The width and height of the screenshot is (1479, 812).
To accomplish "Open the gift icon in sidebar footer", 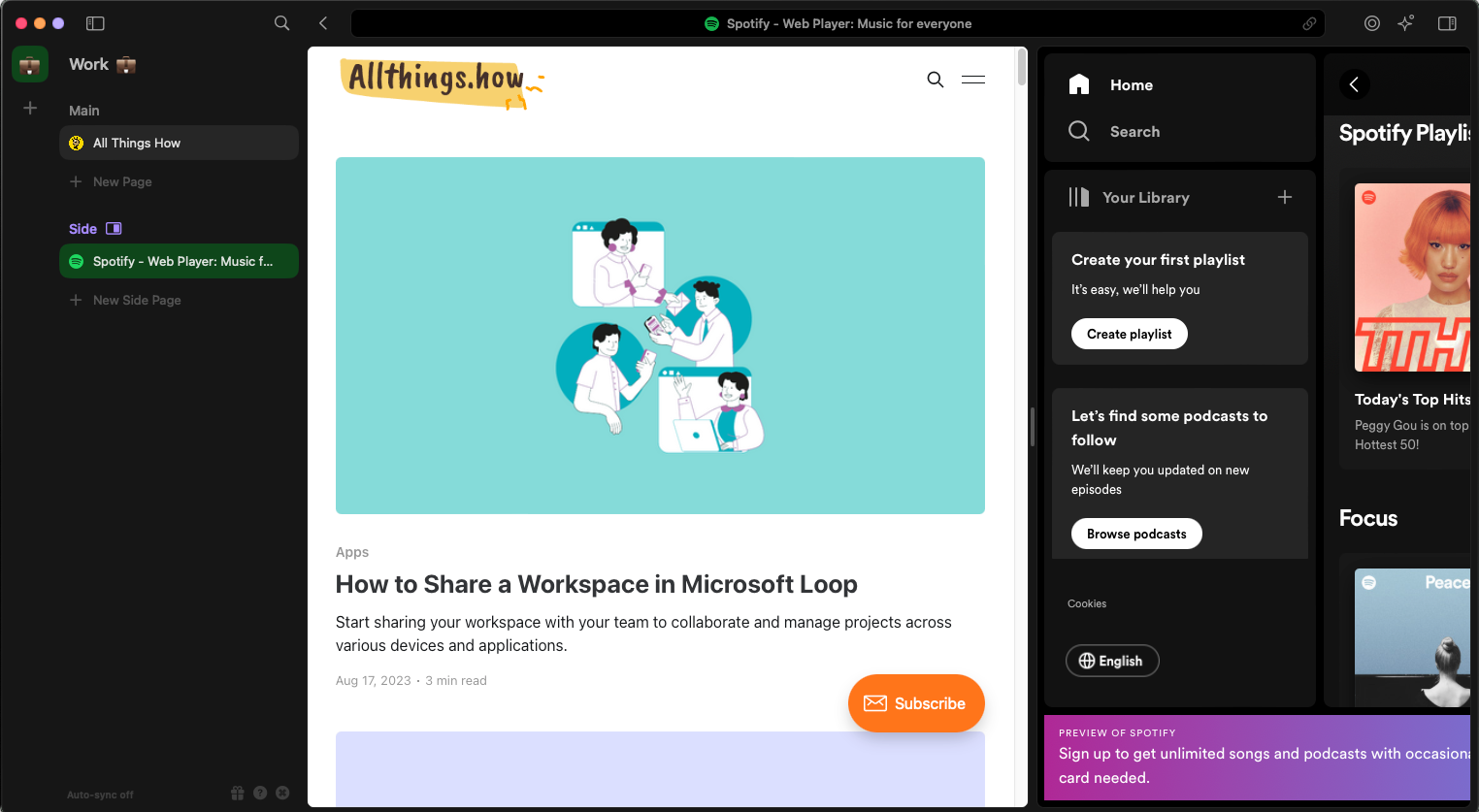I will tap(238, 793).
